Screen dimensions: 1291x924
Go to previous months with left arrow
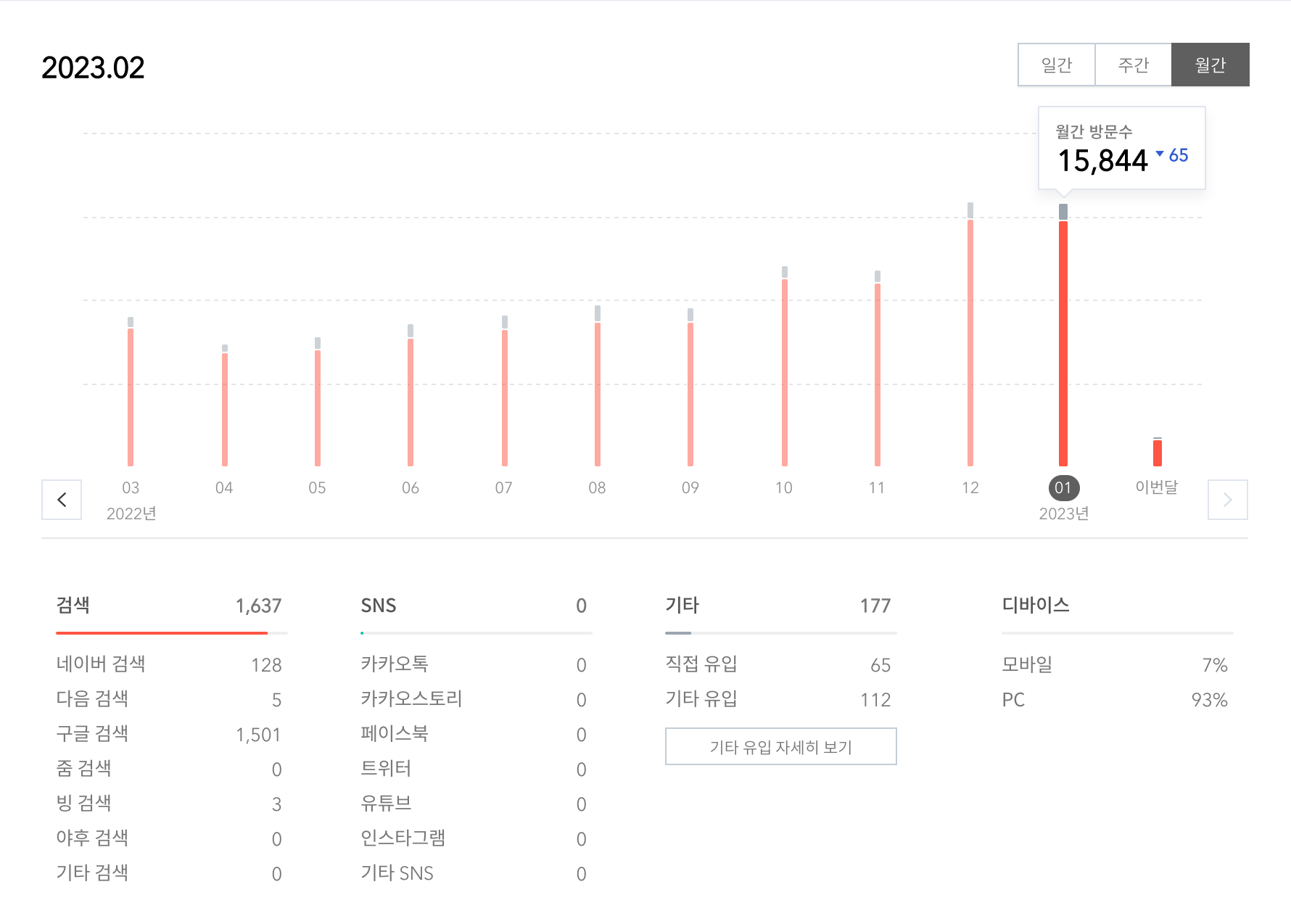tap(62, 500)
